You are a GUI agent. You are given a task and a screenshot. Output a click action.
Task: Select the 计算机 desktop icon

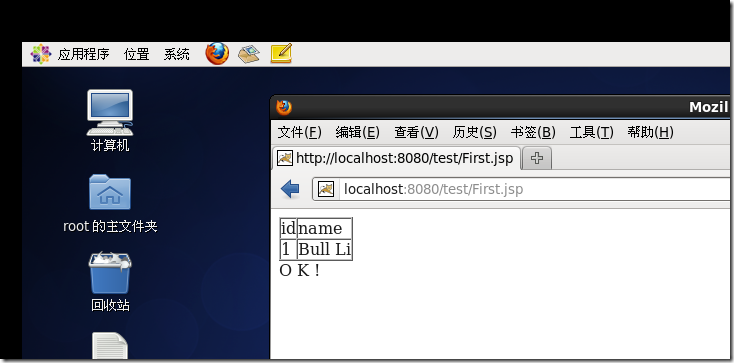point(110,120)
